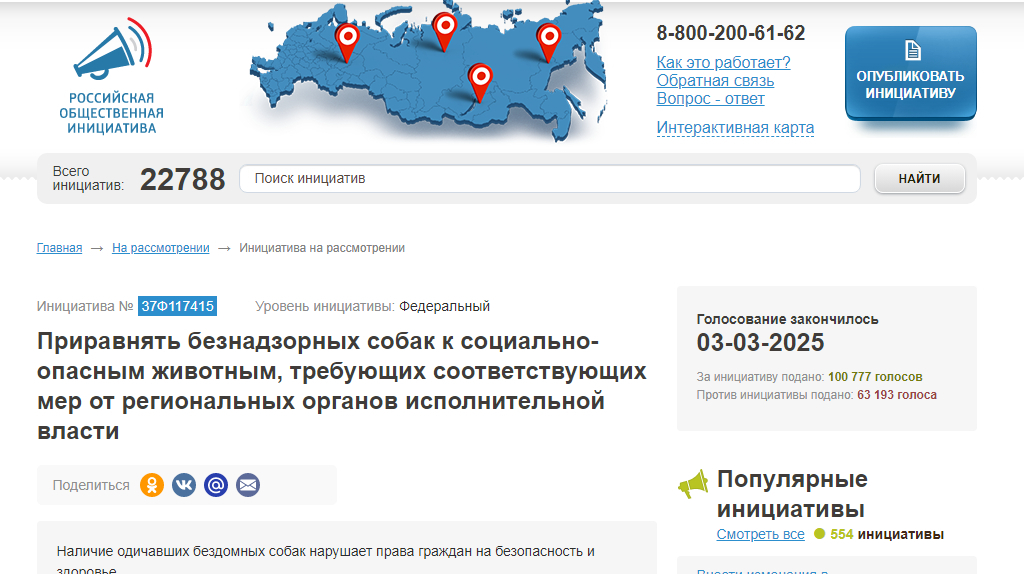The width and height of the screenshot is (1024, 574).
Task: Share via Mail.ru @ icon
Action: pos(216,485)
